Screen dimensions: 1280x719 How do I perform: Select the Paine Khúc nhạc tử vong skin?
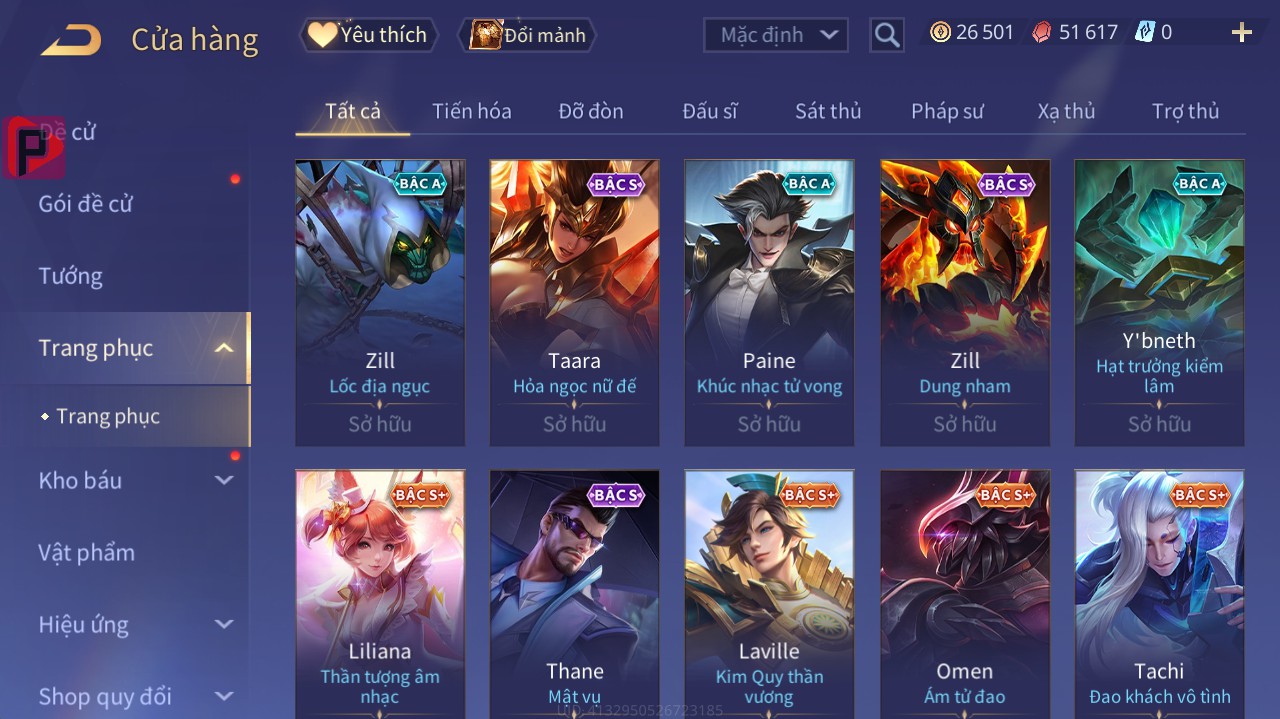tap(769, 303)
